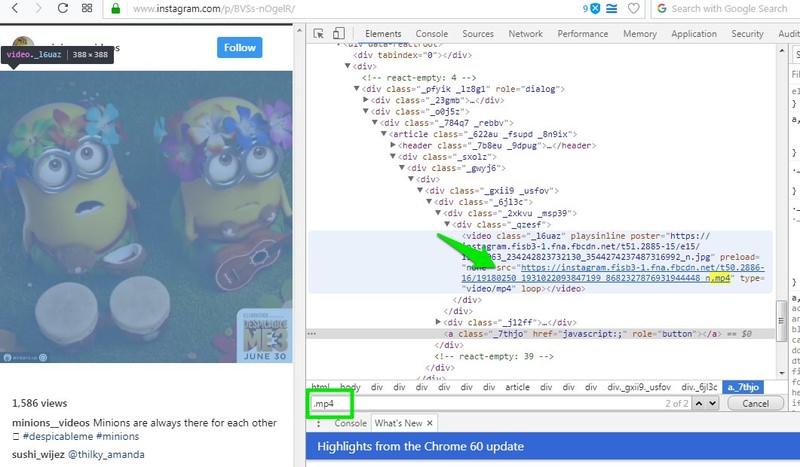Click the bookmark heart icon in address bar
The width and height of the screenshot is (800, 467).
coord(635,9)
